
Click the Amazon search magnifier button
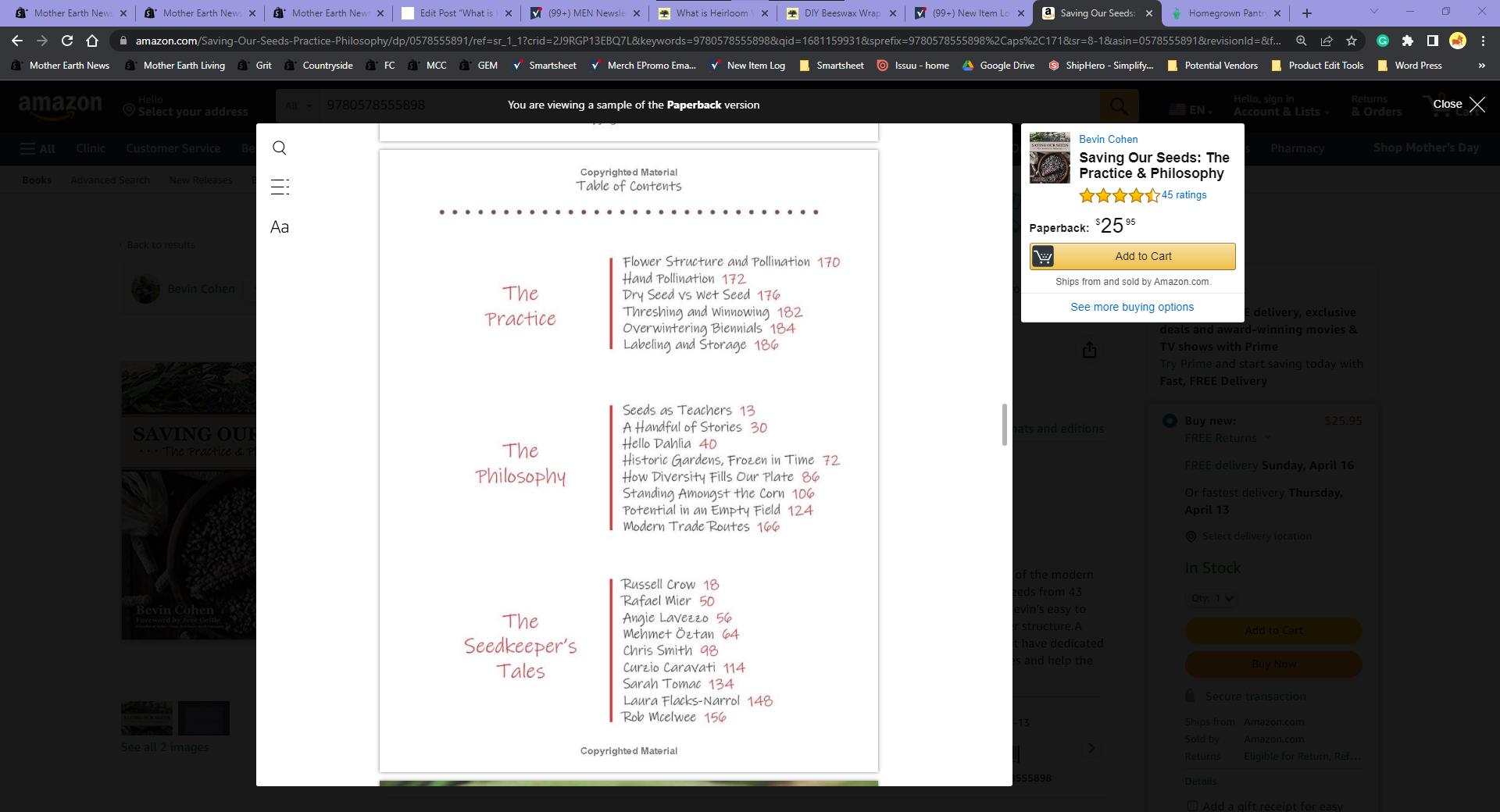1119,105
